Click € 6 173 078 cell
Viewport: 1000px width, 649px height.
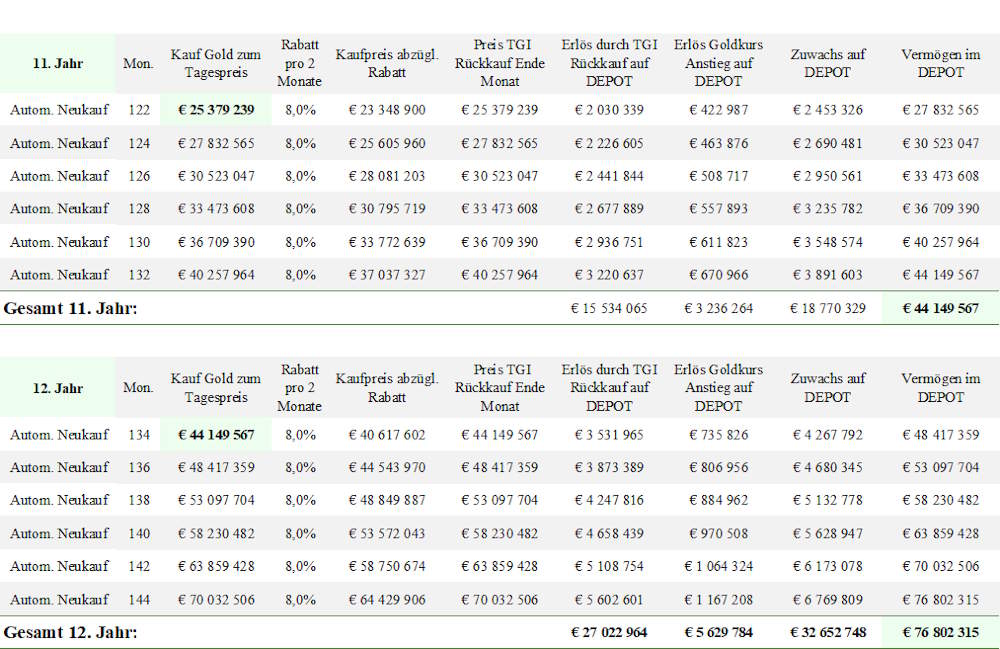[x=828, y=566]
